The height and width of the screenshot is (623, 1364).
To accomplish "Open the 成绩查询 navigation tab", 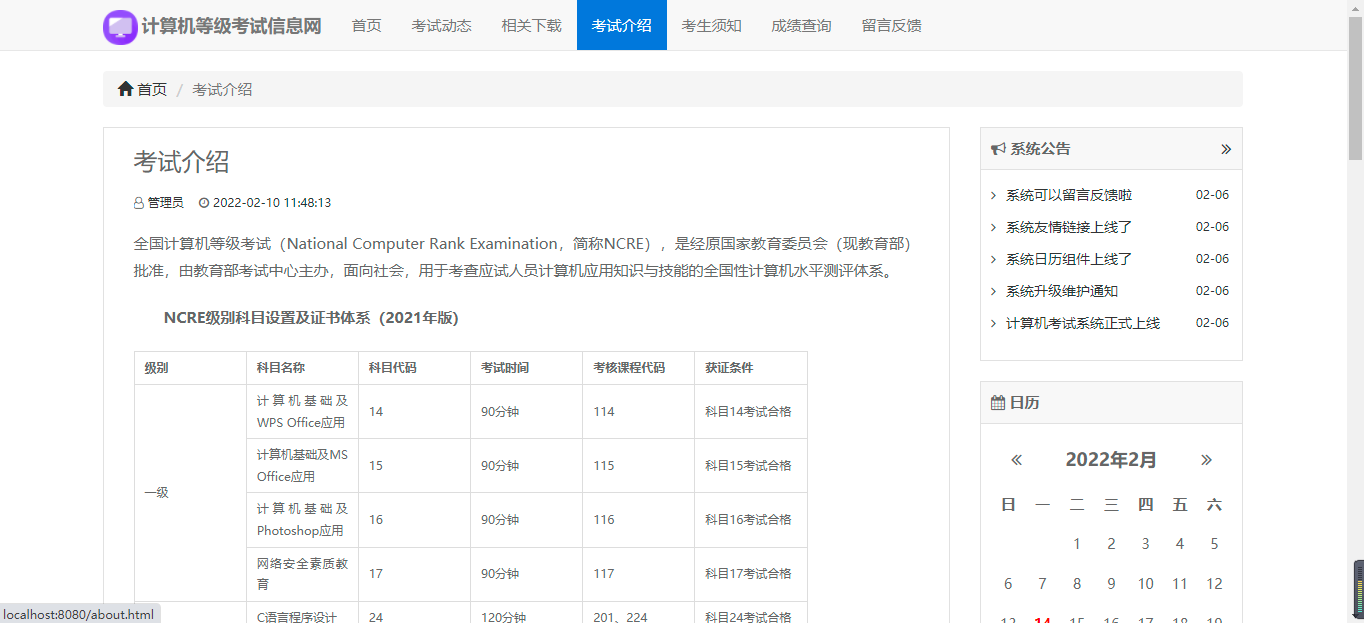I will pos(801,25).
